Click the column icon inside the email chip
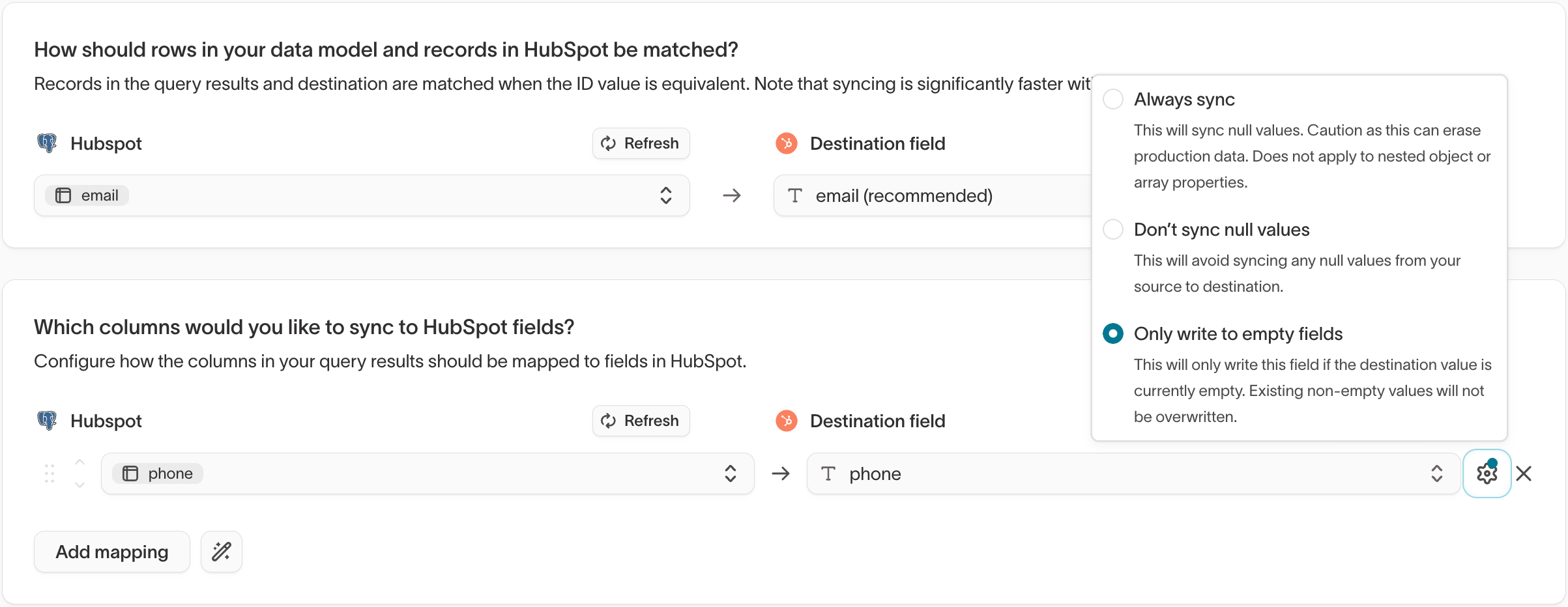The width and height of the screenshot is (1568, 607). click(x=63, y=195)
